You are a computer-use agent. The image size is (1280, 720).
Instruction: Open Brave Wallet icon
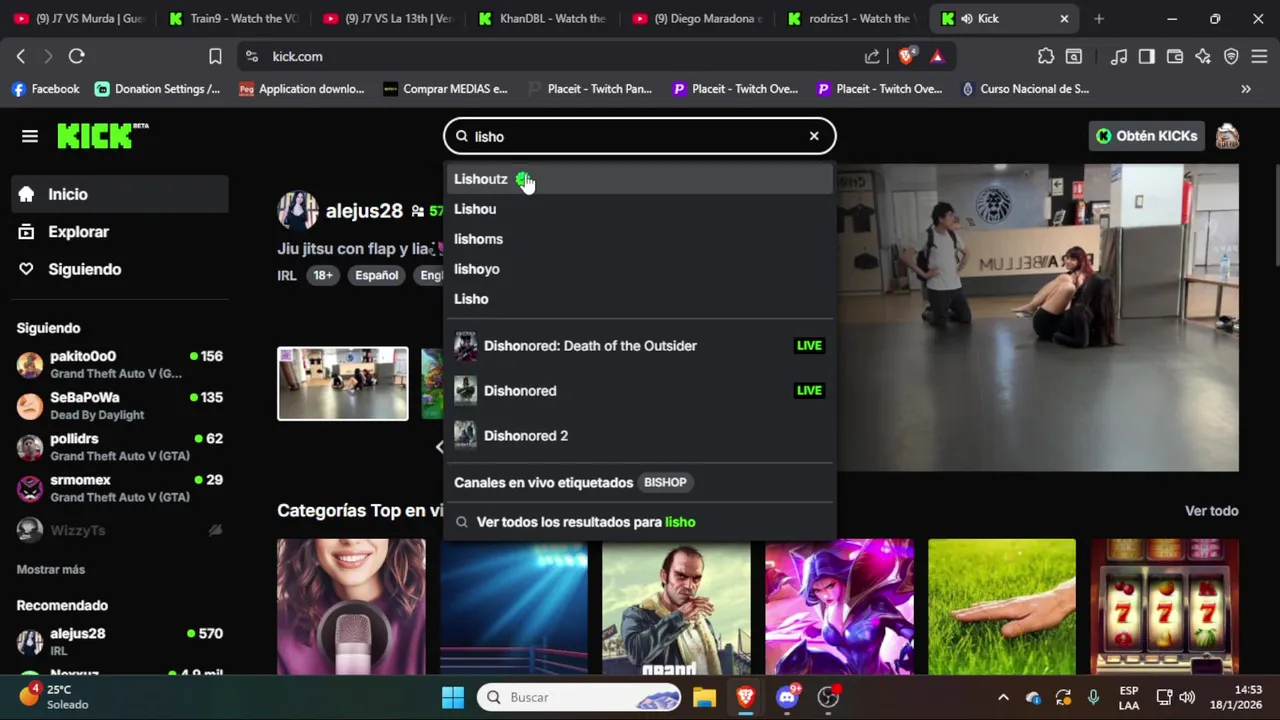1175,57
